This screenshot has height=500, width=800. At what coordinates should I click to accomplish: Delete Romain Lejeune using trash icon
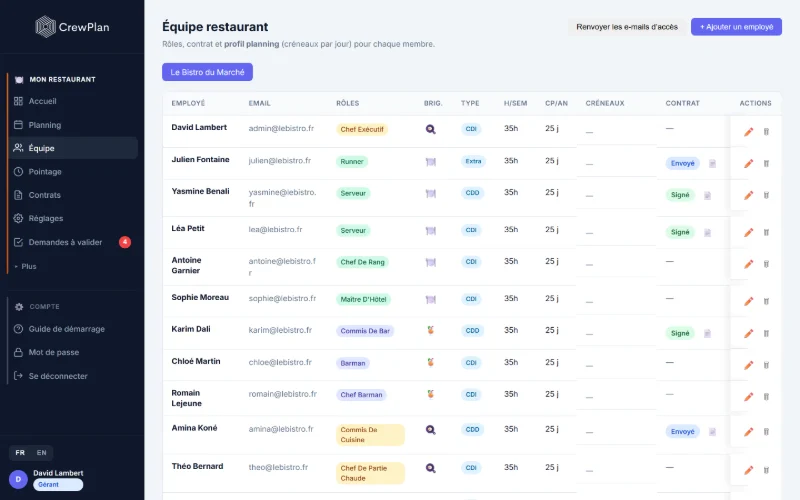[x=766, y=397]
